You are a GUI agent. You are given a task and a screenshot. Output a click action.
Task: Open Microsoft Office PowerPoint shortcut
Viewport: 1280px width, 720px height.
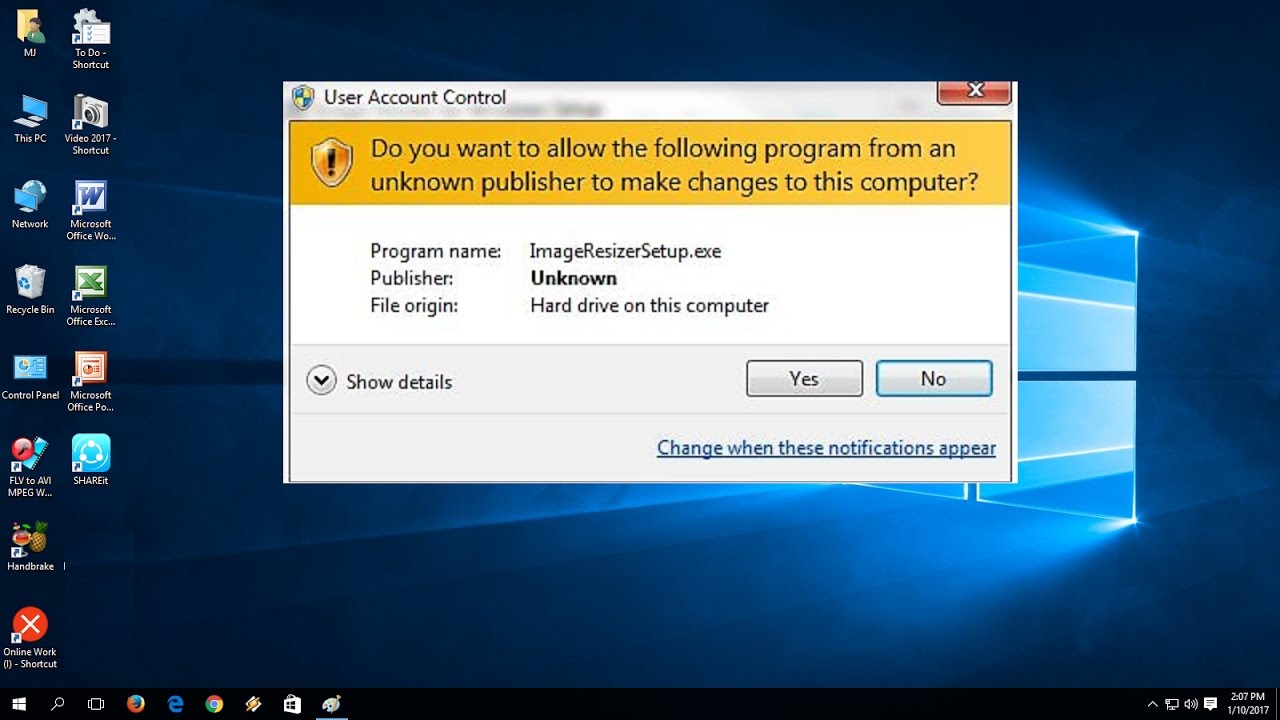[x=91, y=382]
